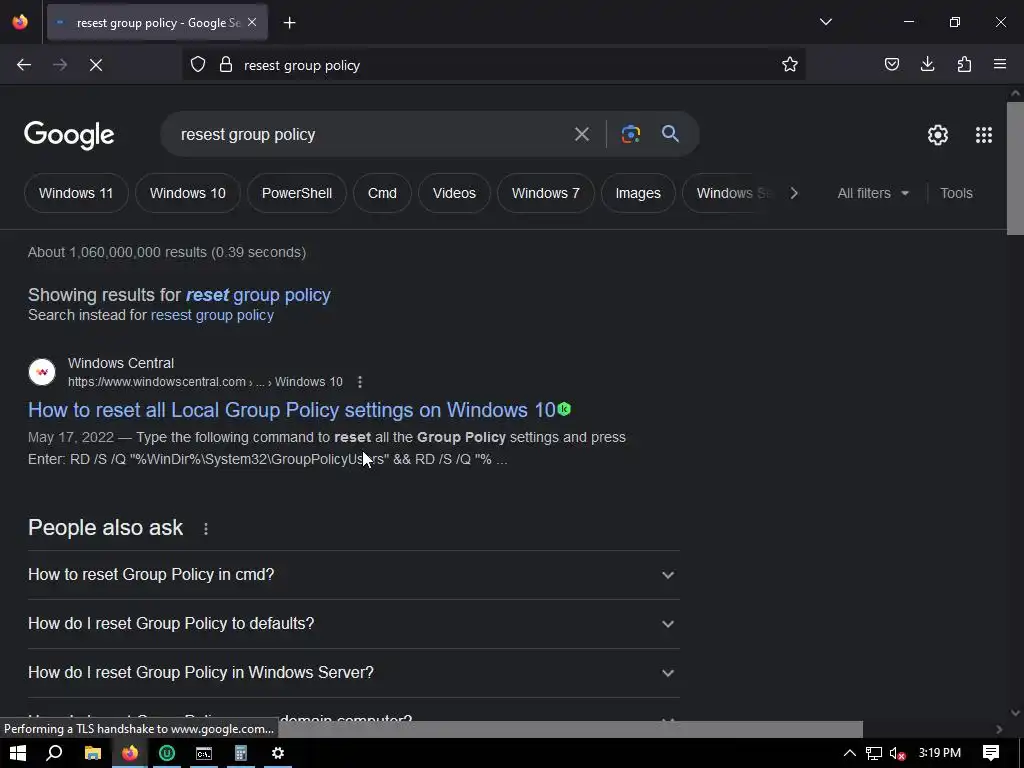This screenshot has width=1024, height=768.
Task: Search instead for resest group policy
Action: tap(212, 315)
